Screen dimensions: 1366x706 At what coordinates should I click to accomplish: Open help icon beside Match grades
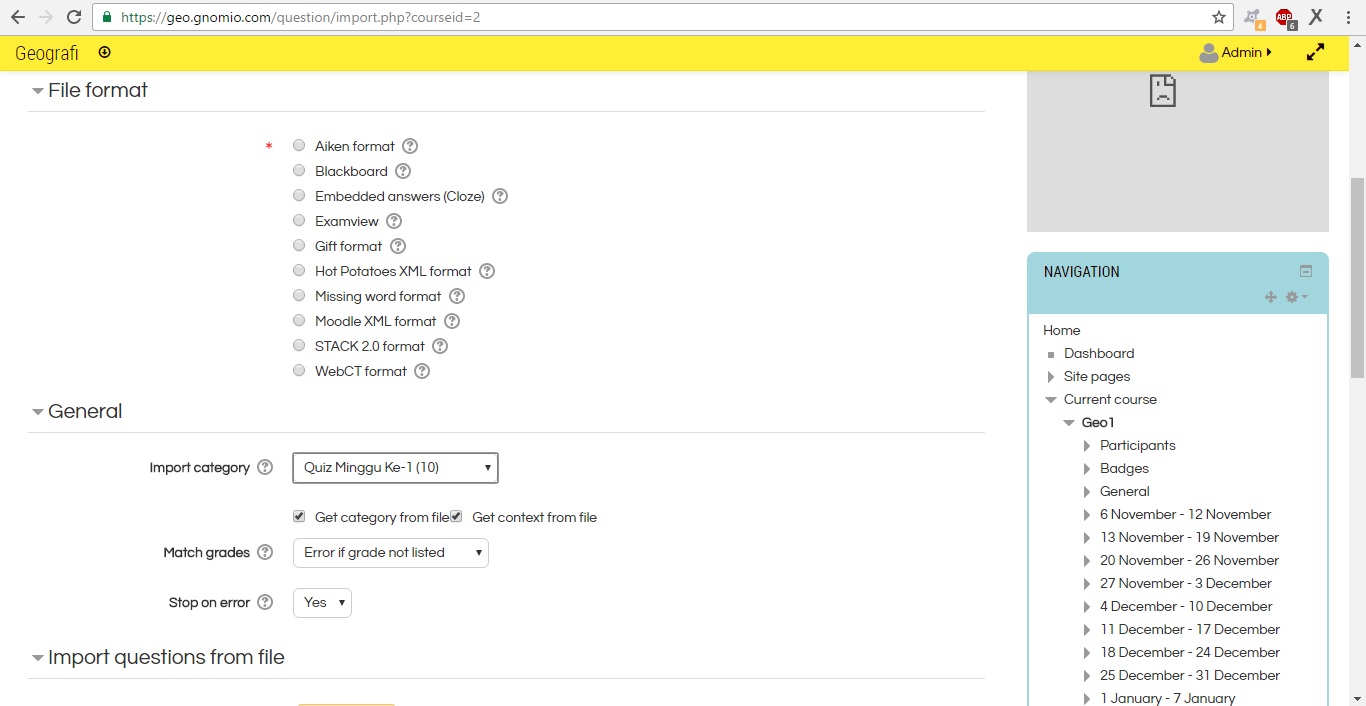pos(265,552)
